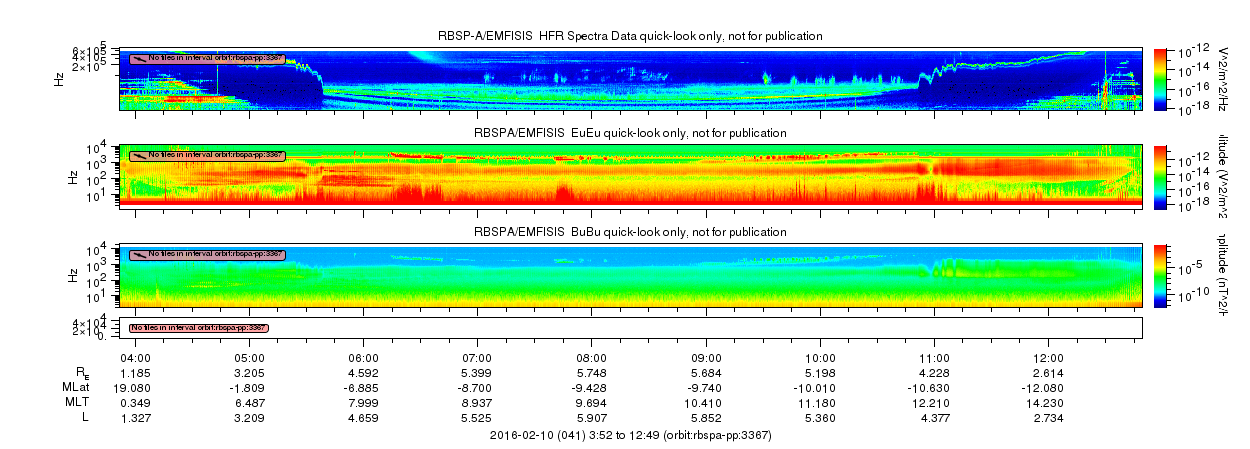The height and width of the screenshot is (449, 1250).
Task: Click the date range caption below the axis
Action: [x=631, y=435]
